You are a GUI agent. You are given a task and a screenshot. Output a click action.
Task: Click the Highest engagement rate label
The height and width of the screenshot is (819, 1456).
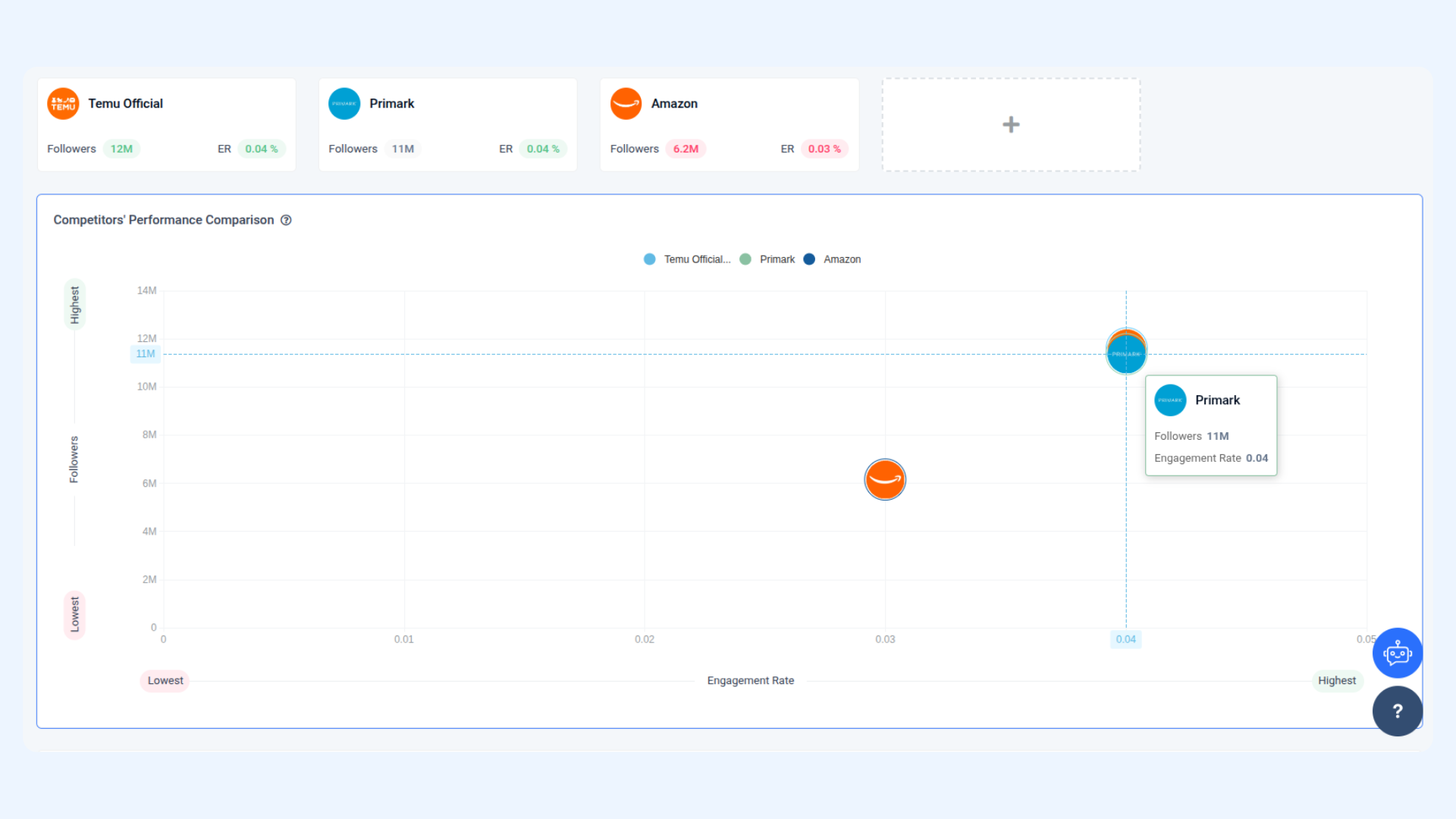[x=1337, y=681]
